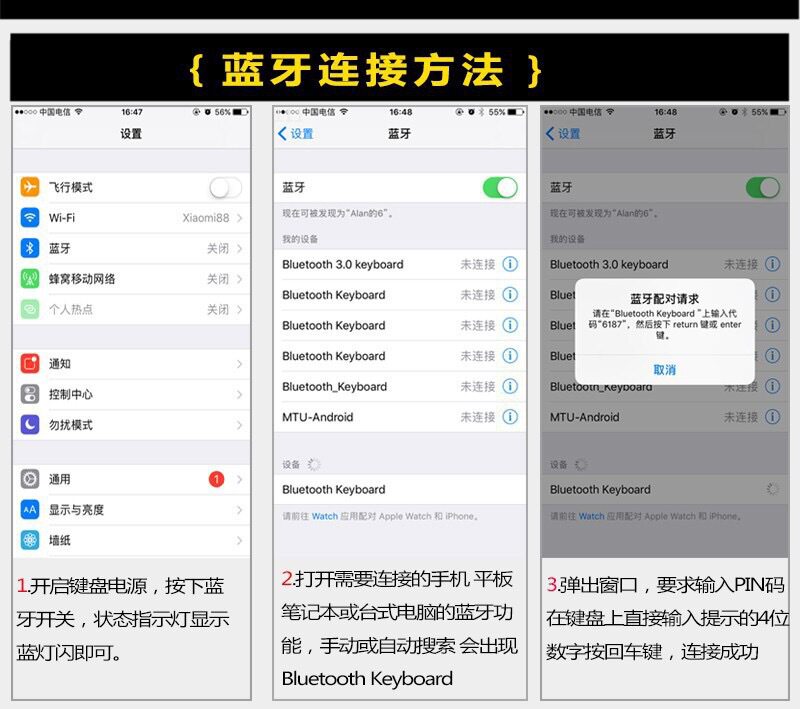Tap the Airplane mode icon in Settings
This screenshot has width=800, height=709.
tap(30, 187)
